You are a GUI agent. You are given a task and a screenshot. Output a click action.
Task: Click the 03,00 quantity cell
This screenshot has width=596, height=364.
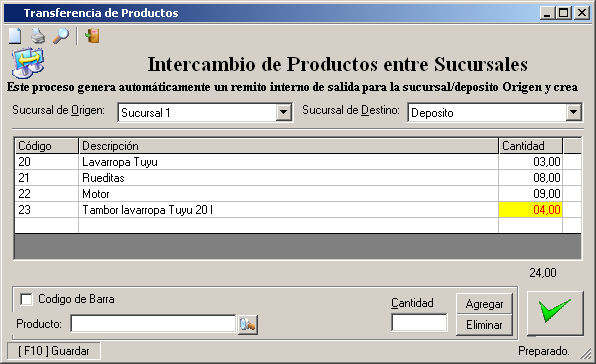pyautogui.click(x=531, y=162)
